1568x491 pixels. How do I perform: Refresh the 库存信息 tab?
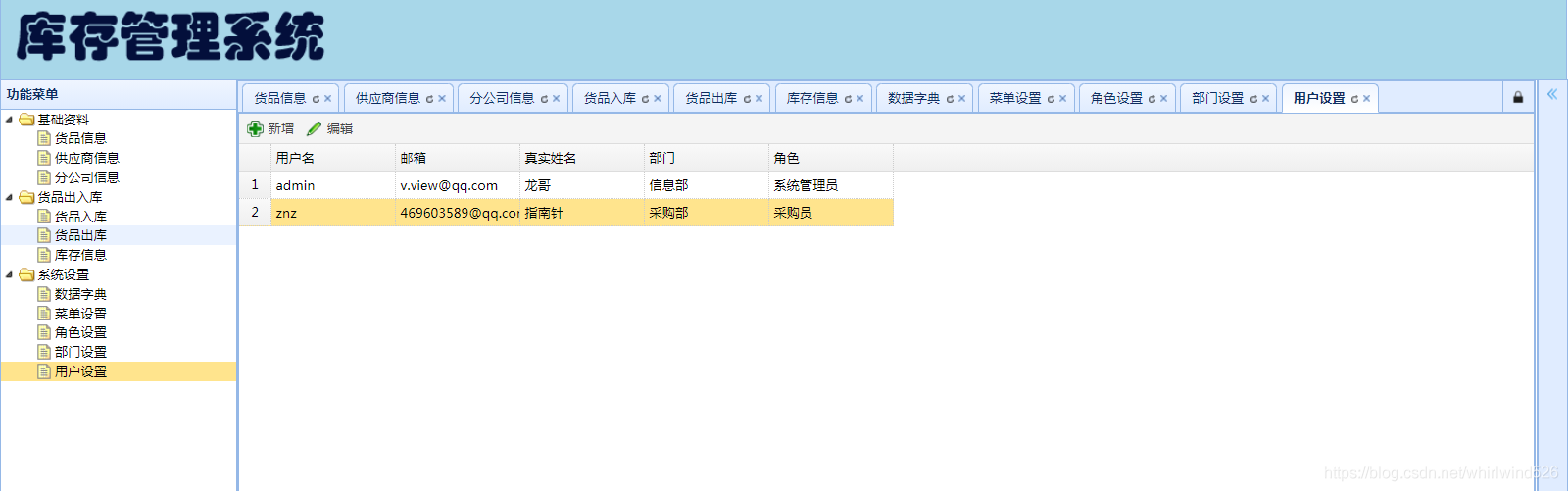(848, 99)
